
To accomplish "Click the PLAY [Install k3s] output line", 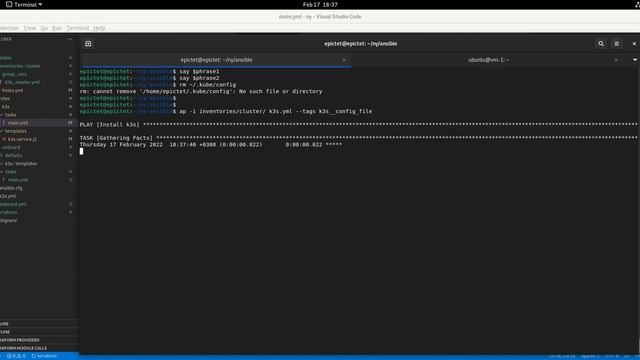I will click(x=358, y=124).
